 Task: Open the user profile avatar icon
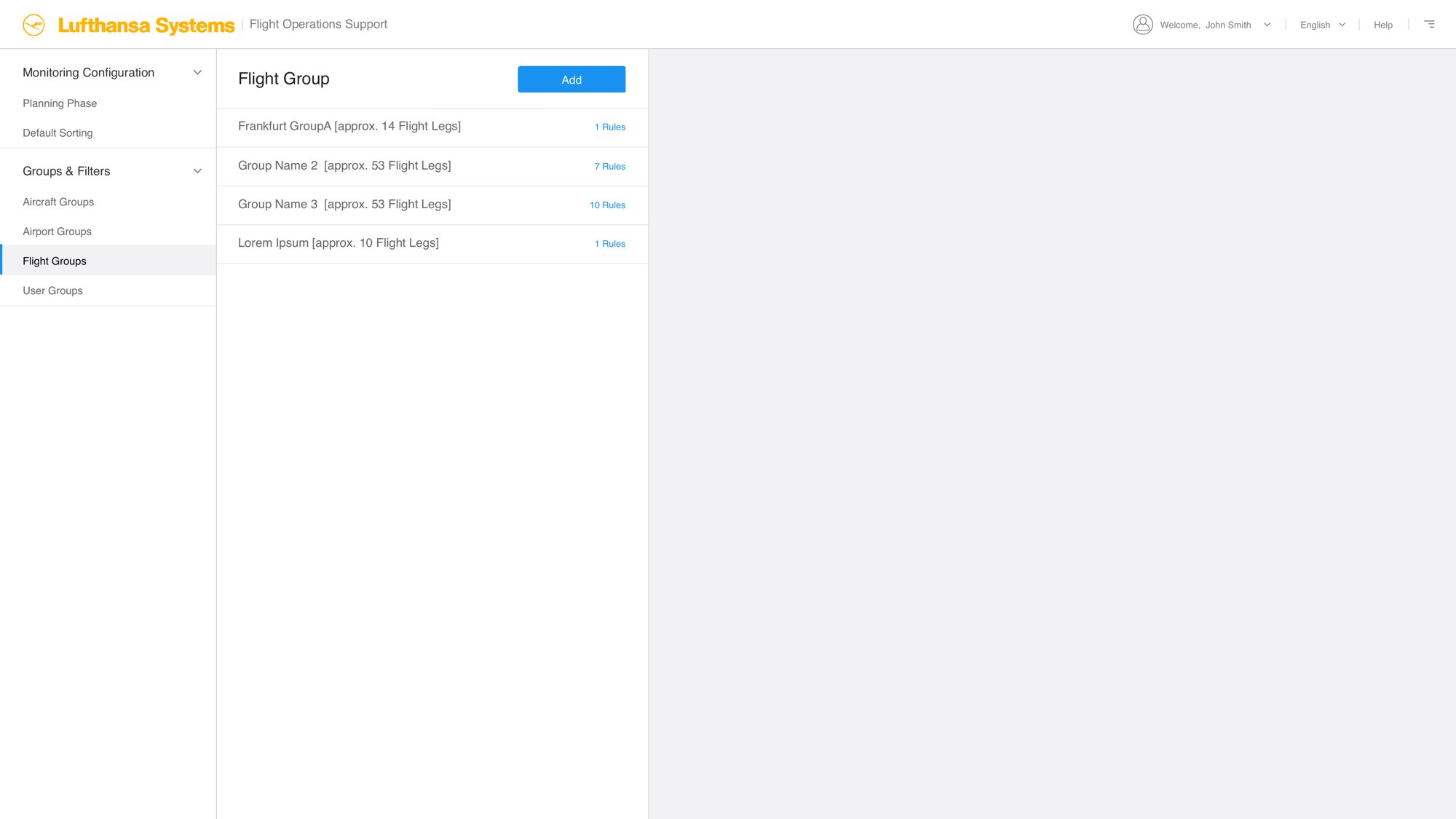(x=1142, y=25)
